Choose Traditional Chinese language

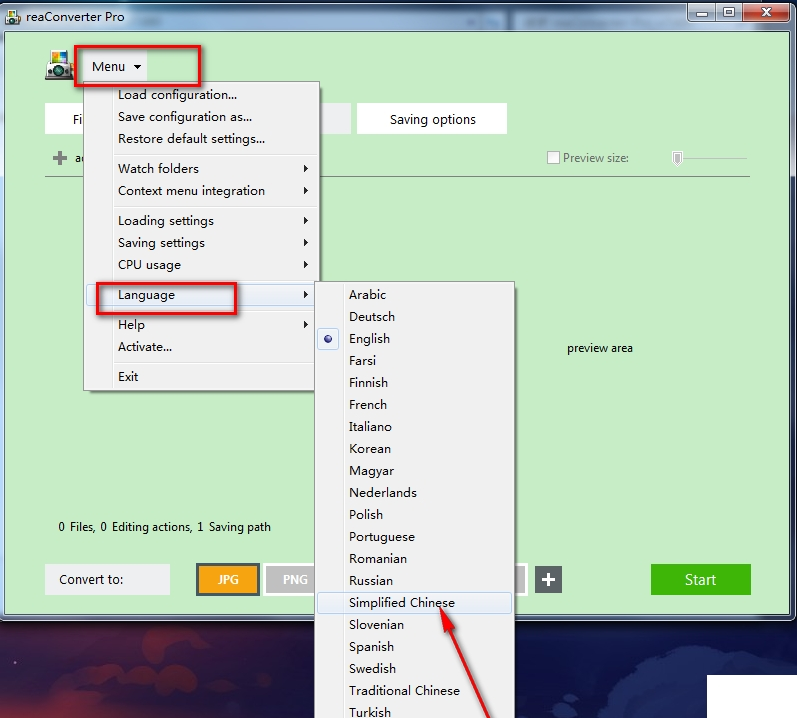414,691
